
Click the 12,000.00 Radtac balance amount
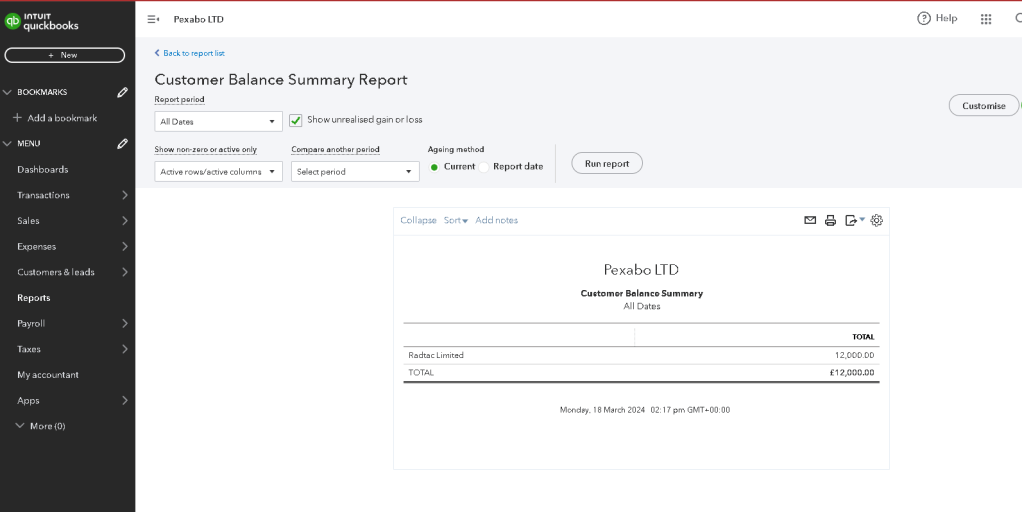(854, 355)
